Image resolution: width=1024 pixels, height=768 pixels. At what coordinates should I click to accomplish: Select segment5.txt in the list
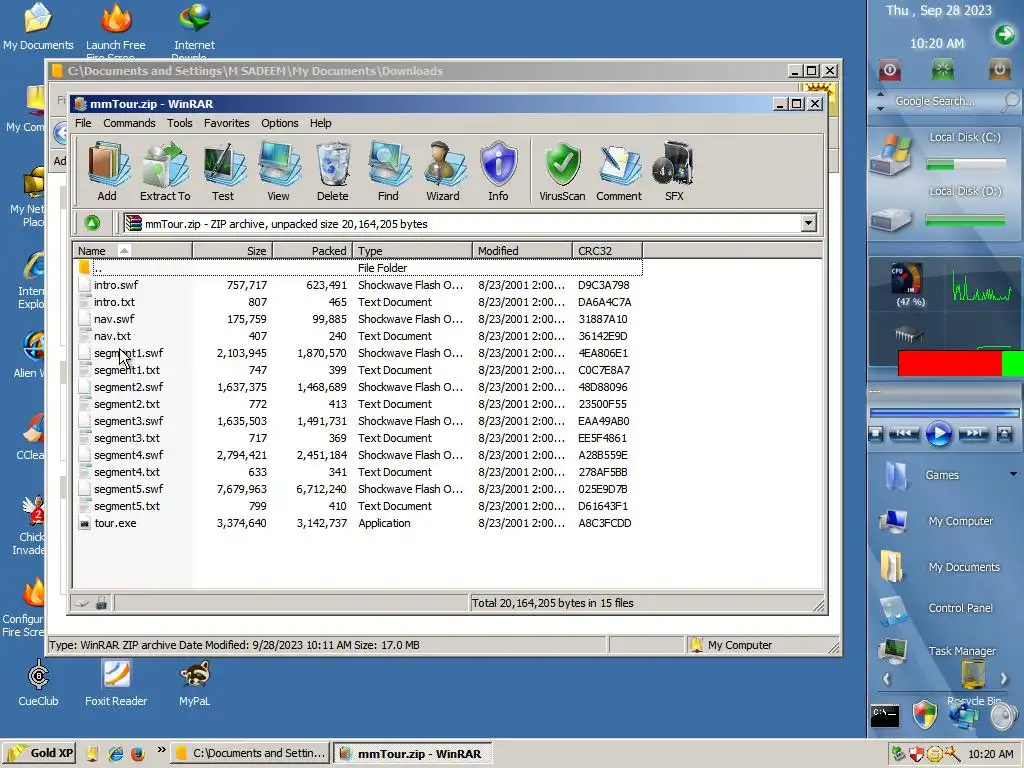tap(358, 505)
